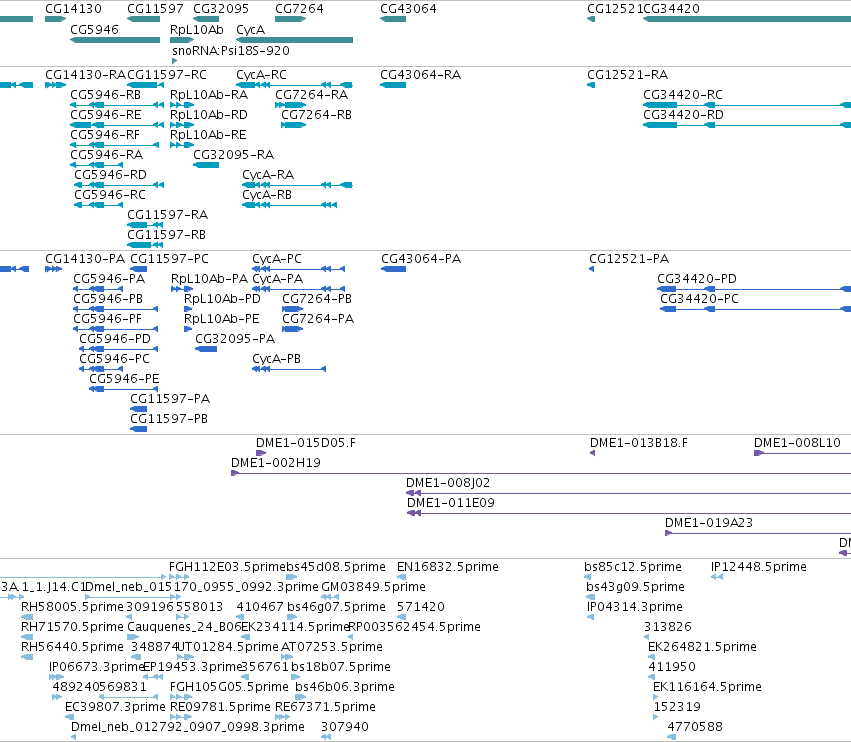Select clone DME1-013B18.F
This screenshot has height=742, width=851.
[639, 442]
